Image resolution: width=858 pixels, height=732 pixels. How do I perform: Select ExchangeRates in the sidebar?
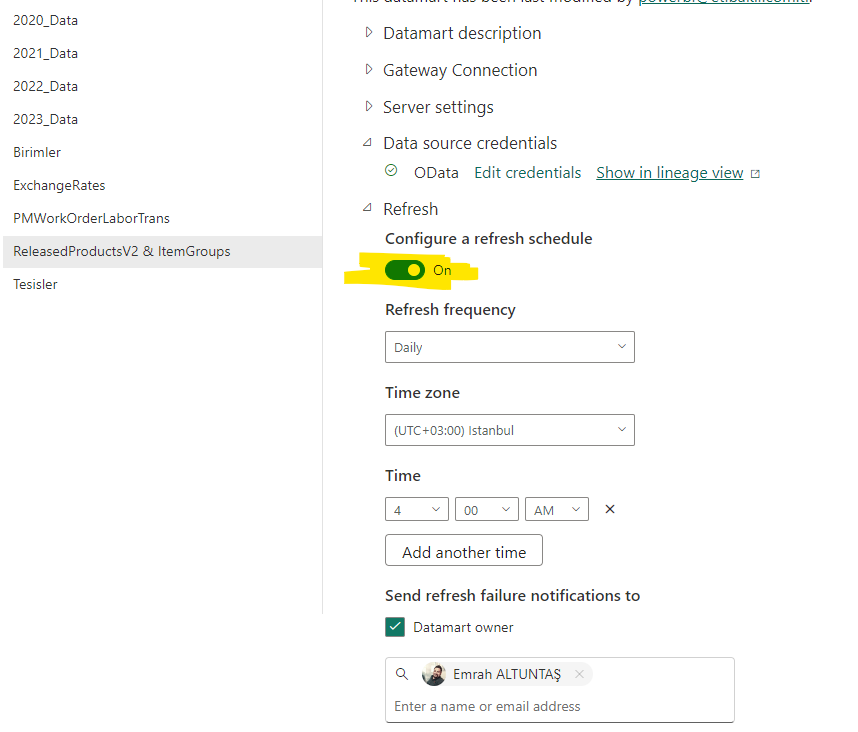(x=59, y=185)
